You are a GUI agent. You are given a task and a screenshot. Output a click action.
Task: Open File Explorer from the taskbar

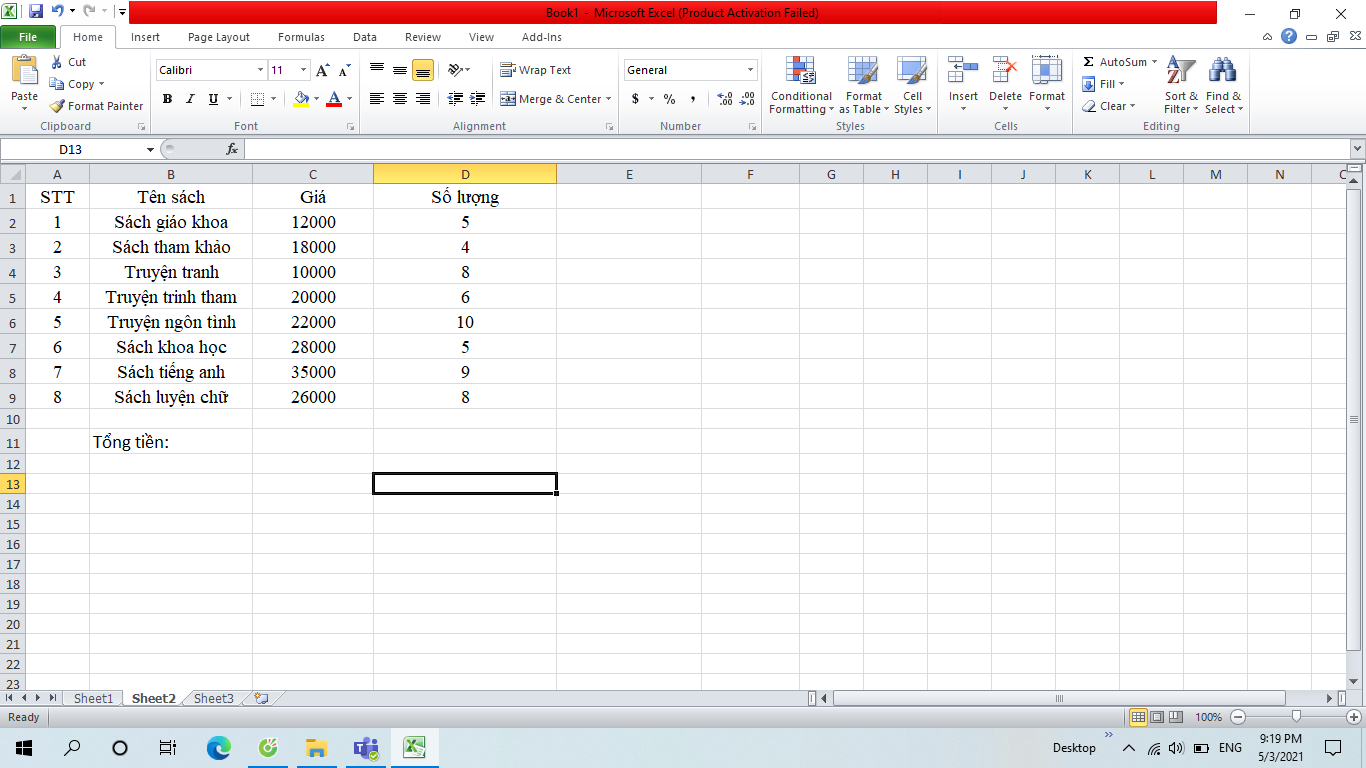point(317,747)
